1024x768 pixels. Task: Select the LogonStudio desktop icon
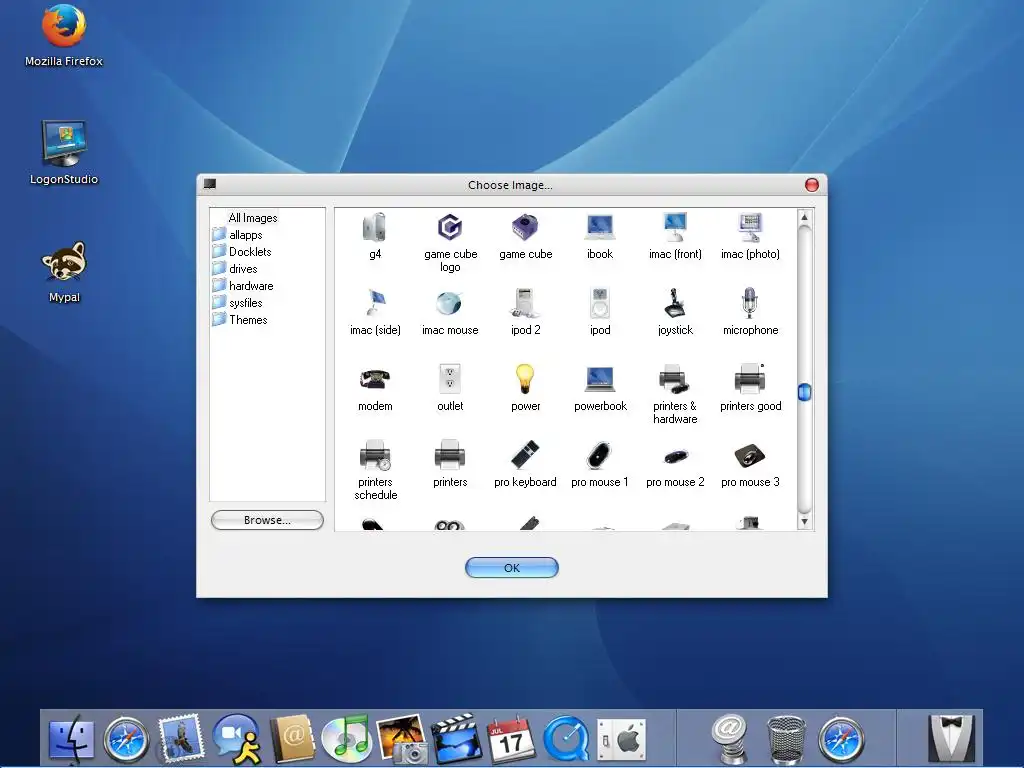click(63, 153)
